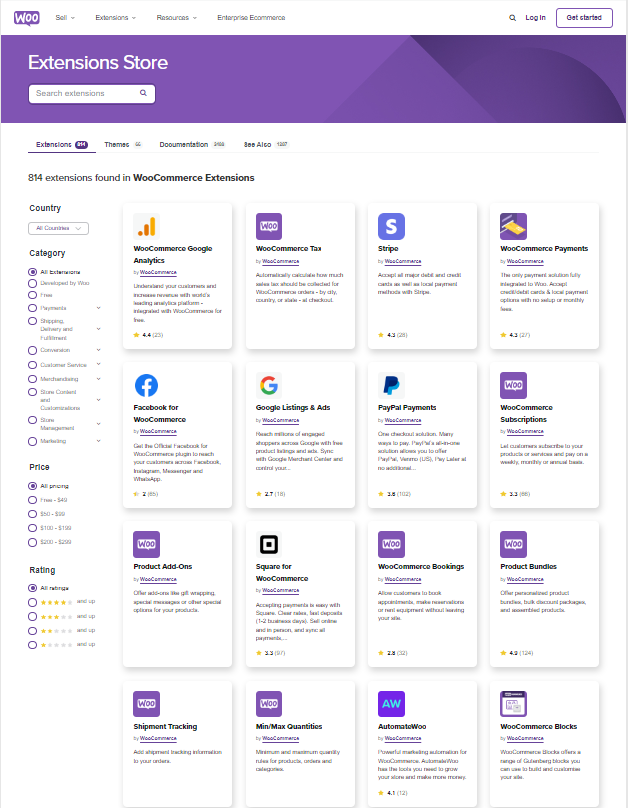
Task: Open the WooCommerce Bookings icon
Action: click(391, 544)
